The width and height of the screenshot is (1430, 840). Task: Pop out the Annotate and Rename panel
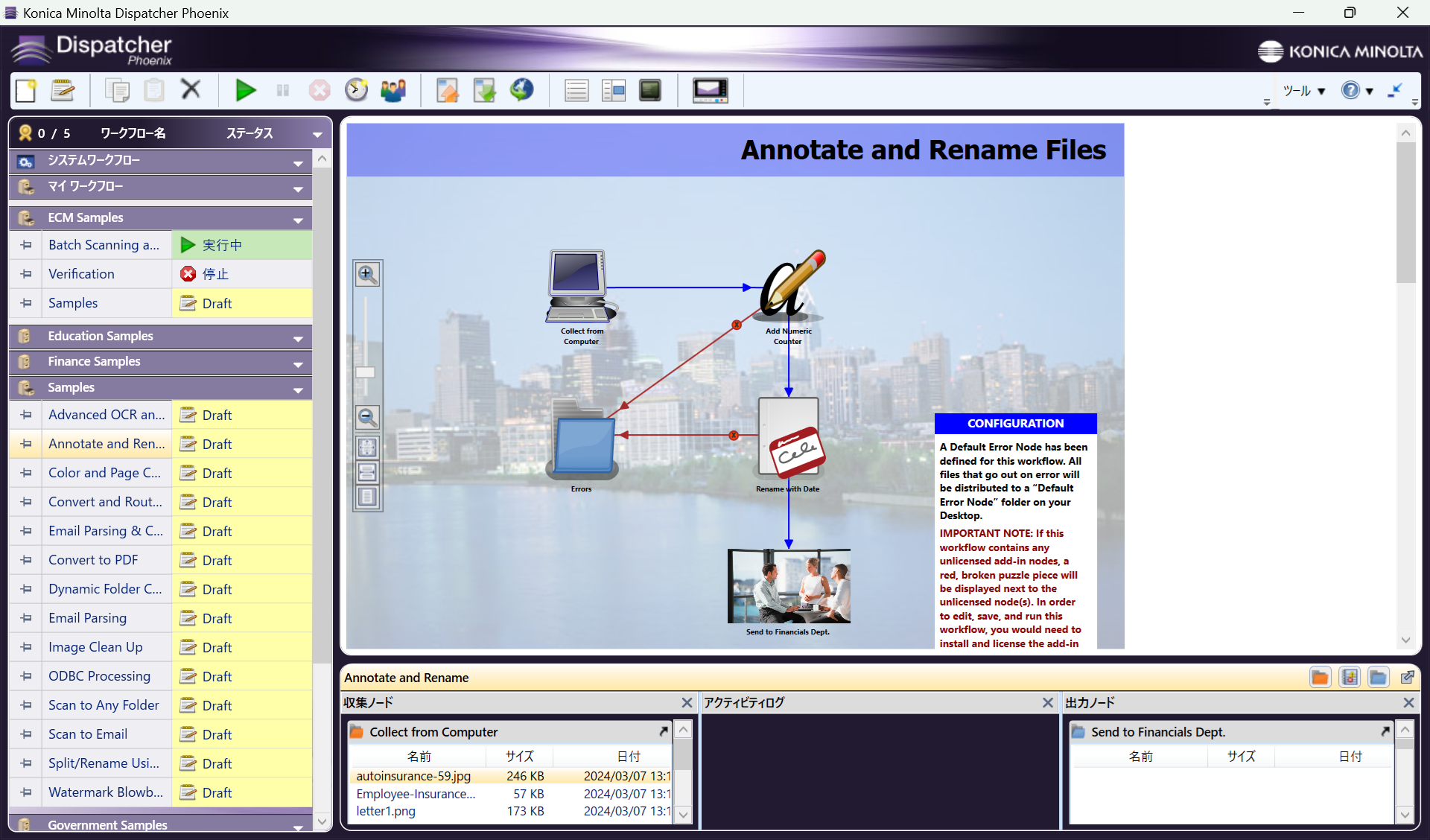click(x=1407, y=677)
